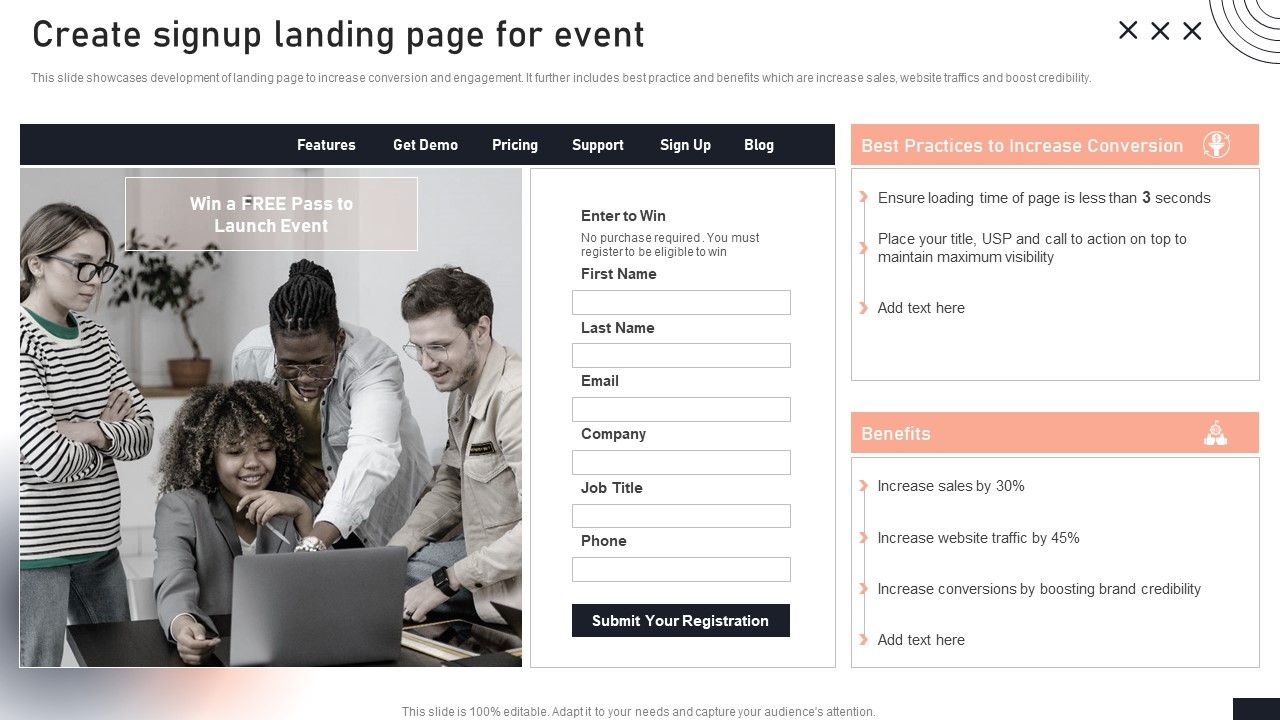Select the text Ensure loading time of page
1280x720 pixels.
pyautogui.click(x=1044, y=198)
